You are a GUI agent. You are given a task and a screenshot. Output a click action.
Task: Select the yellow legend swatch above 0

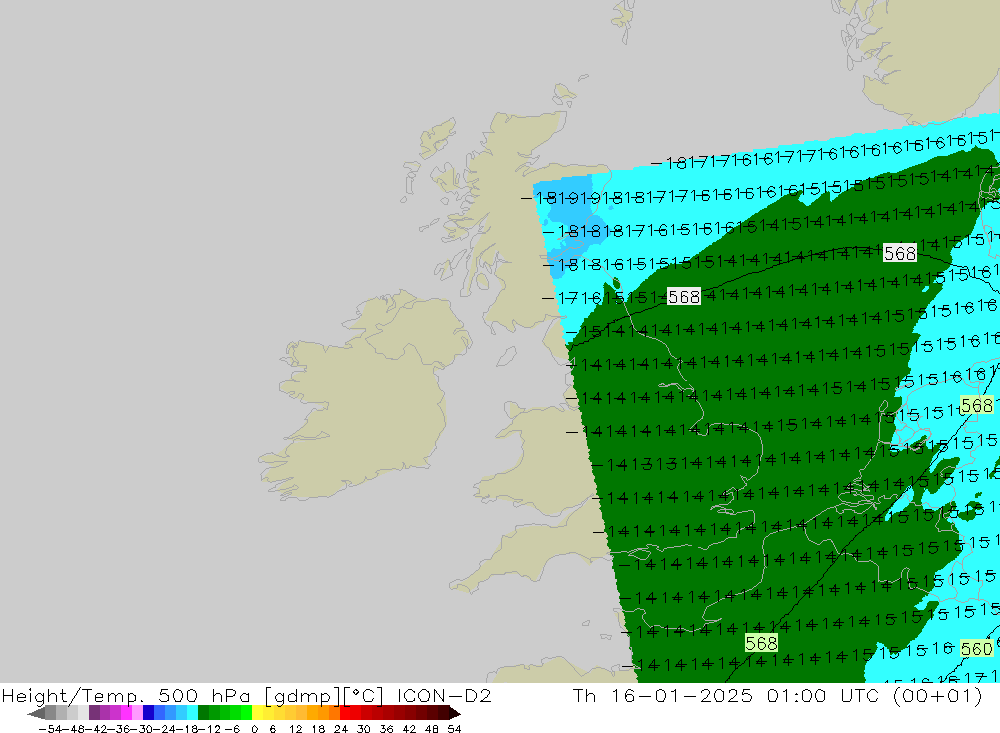coord(258,713)
